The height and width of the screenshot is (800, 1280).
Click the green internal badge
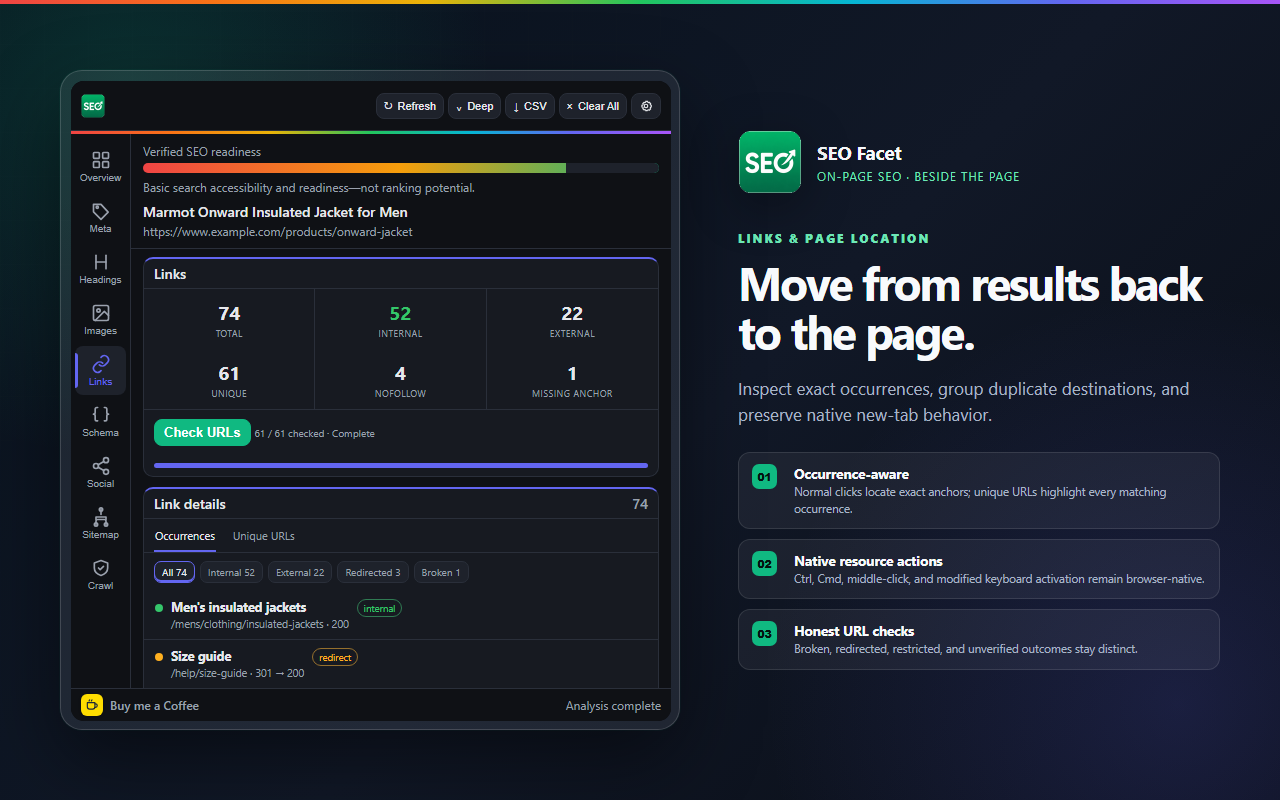(x=380, y=608)
